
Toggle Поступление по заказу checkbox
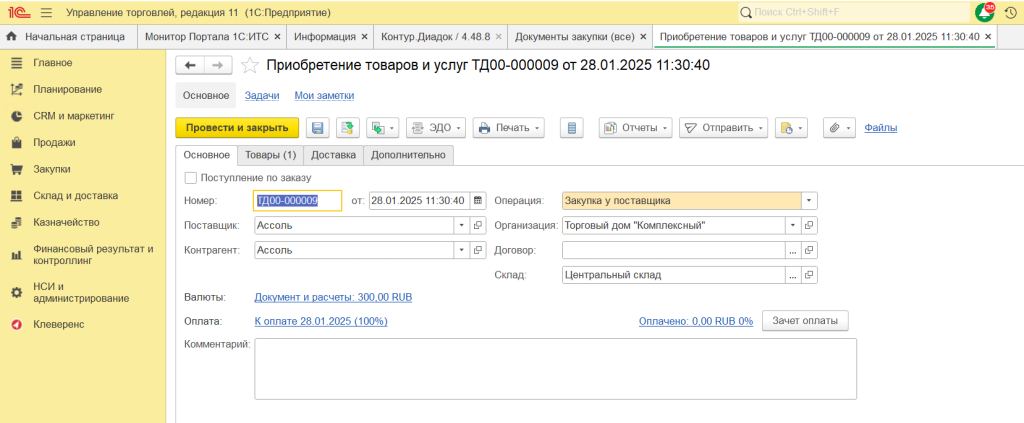pyautogui.click(x=191, y=177)
